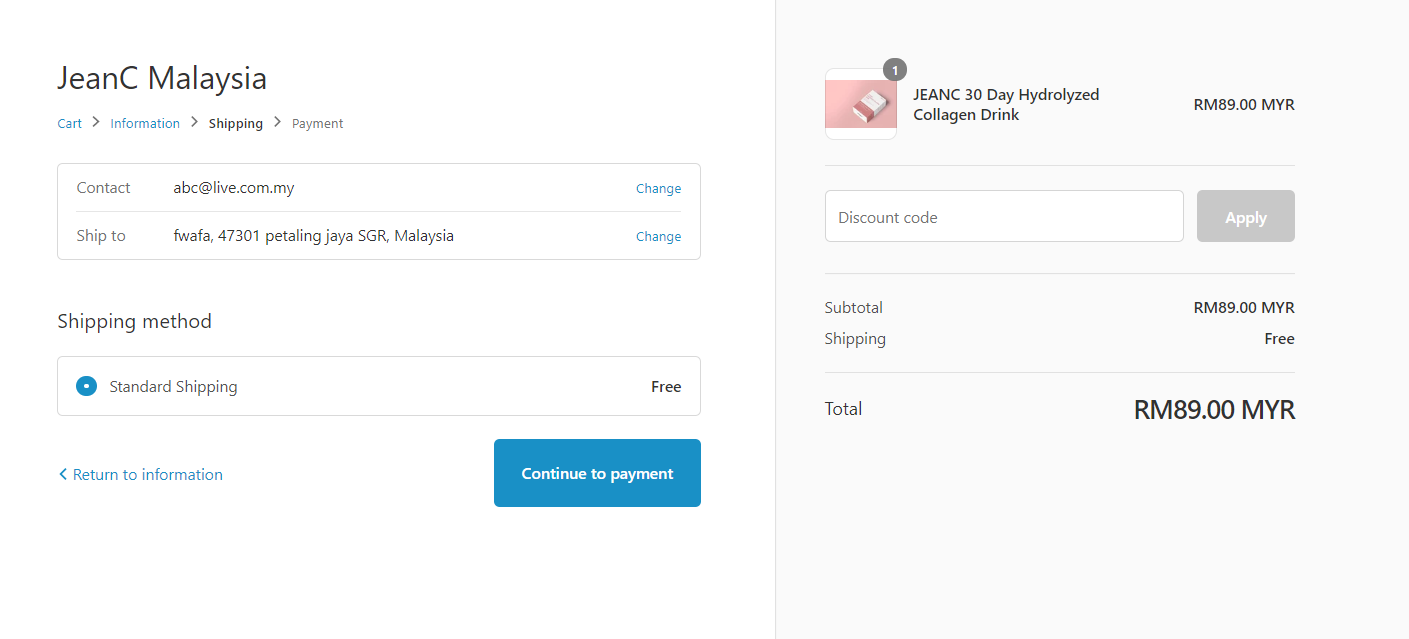This screenshot has width=1409, height=639.
Task: Click the chevron after Cart breadcrumb
Action: click(96, 122)
